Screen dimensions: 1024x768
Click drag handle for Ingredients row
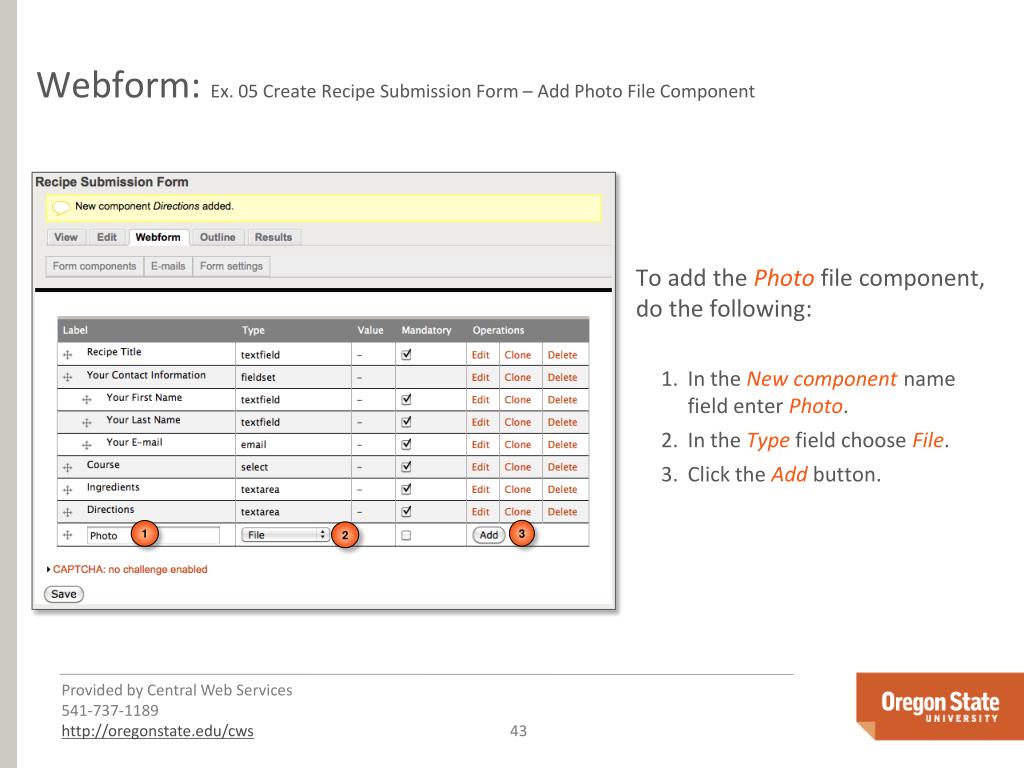click(67, 490)
